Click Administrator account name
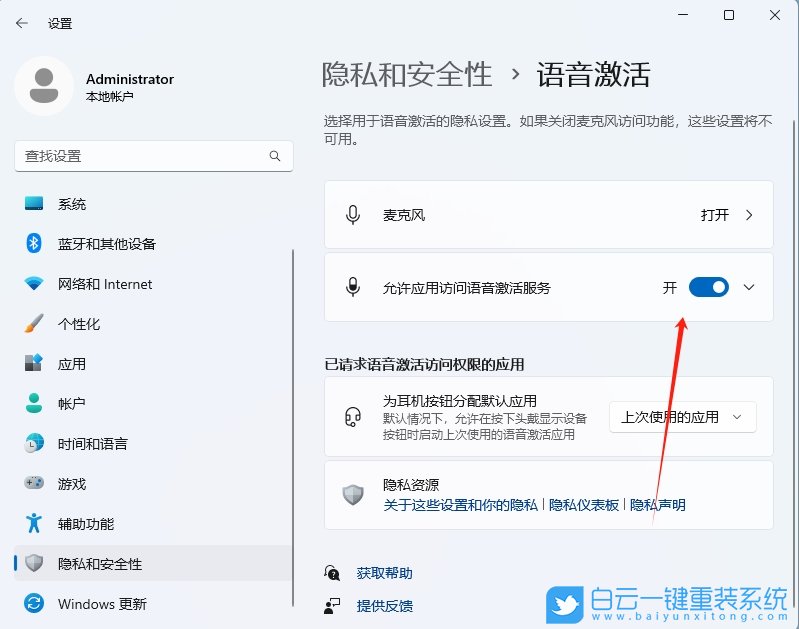The height and width of the screenshot is (629, 799). (x=130, y=79)
